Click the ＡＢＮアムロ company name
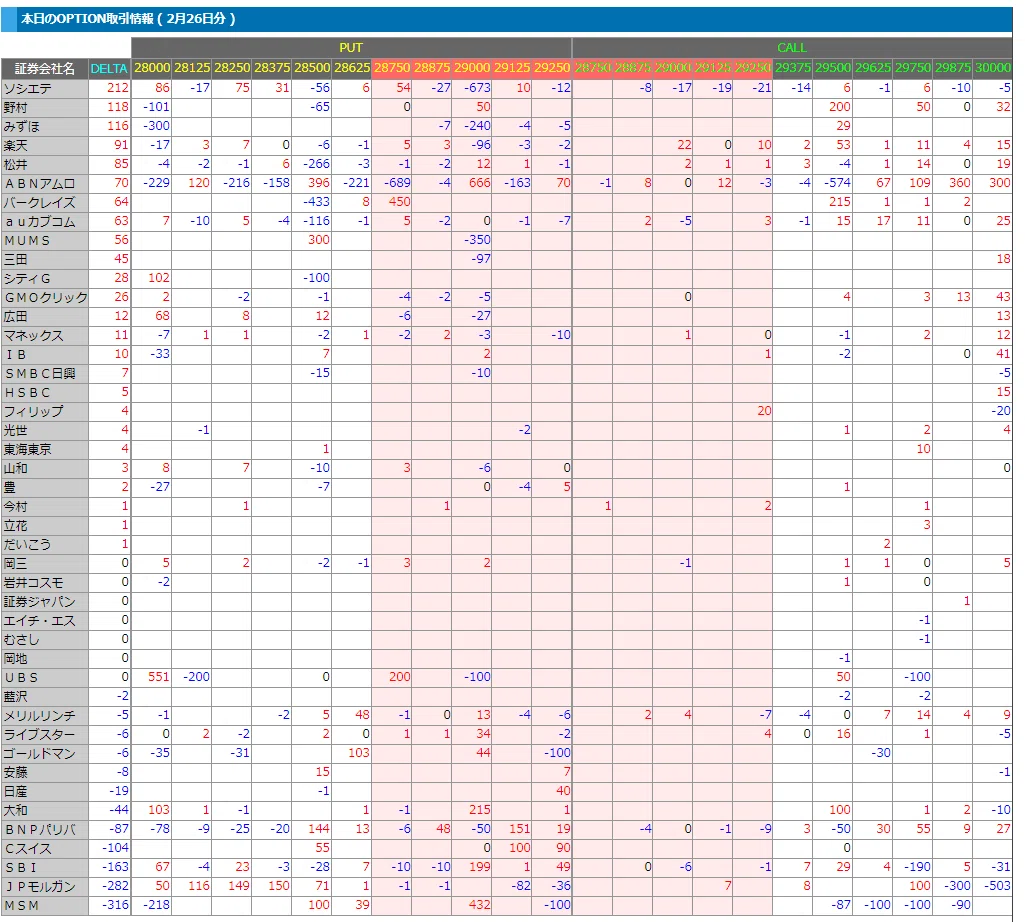 [40, 184]
